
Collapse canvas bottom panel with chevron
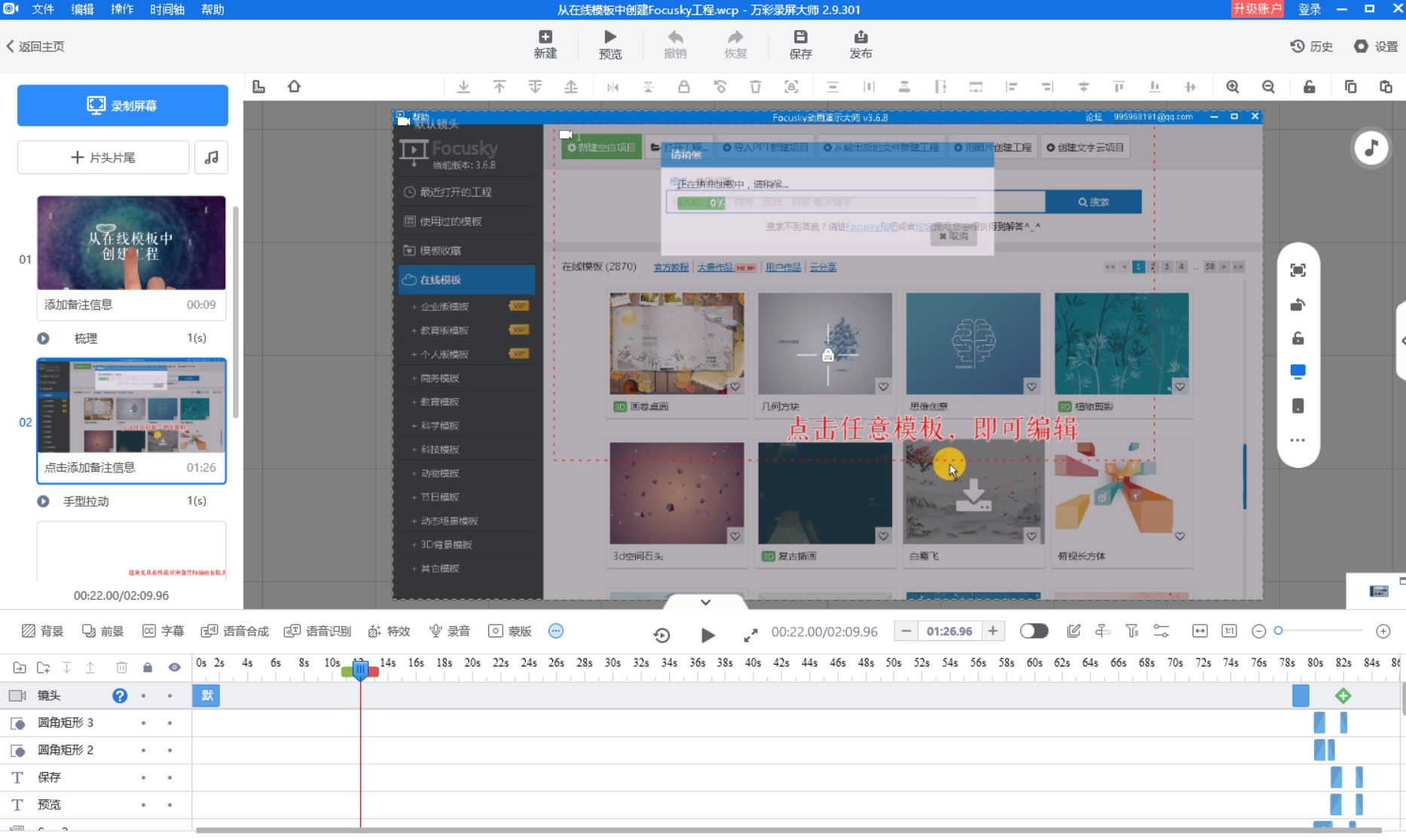705,602
